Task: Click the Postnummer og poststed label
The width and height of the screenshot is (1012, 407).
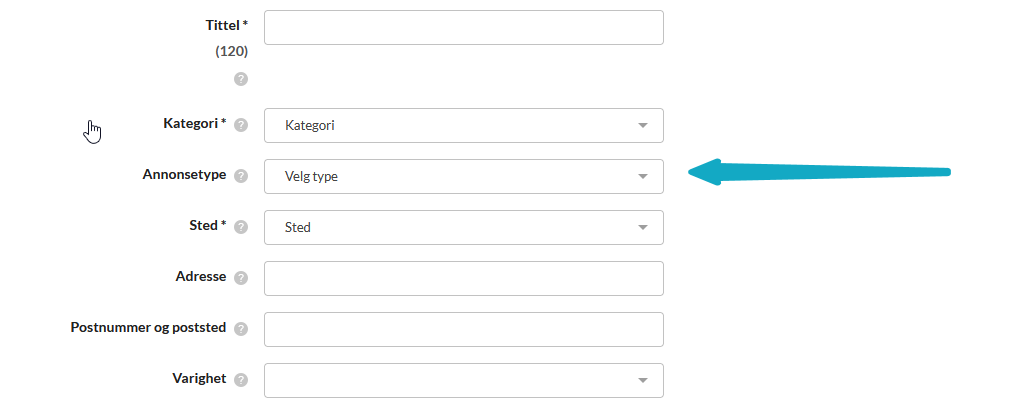Action: (148, 328)
